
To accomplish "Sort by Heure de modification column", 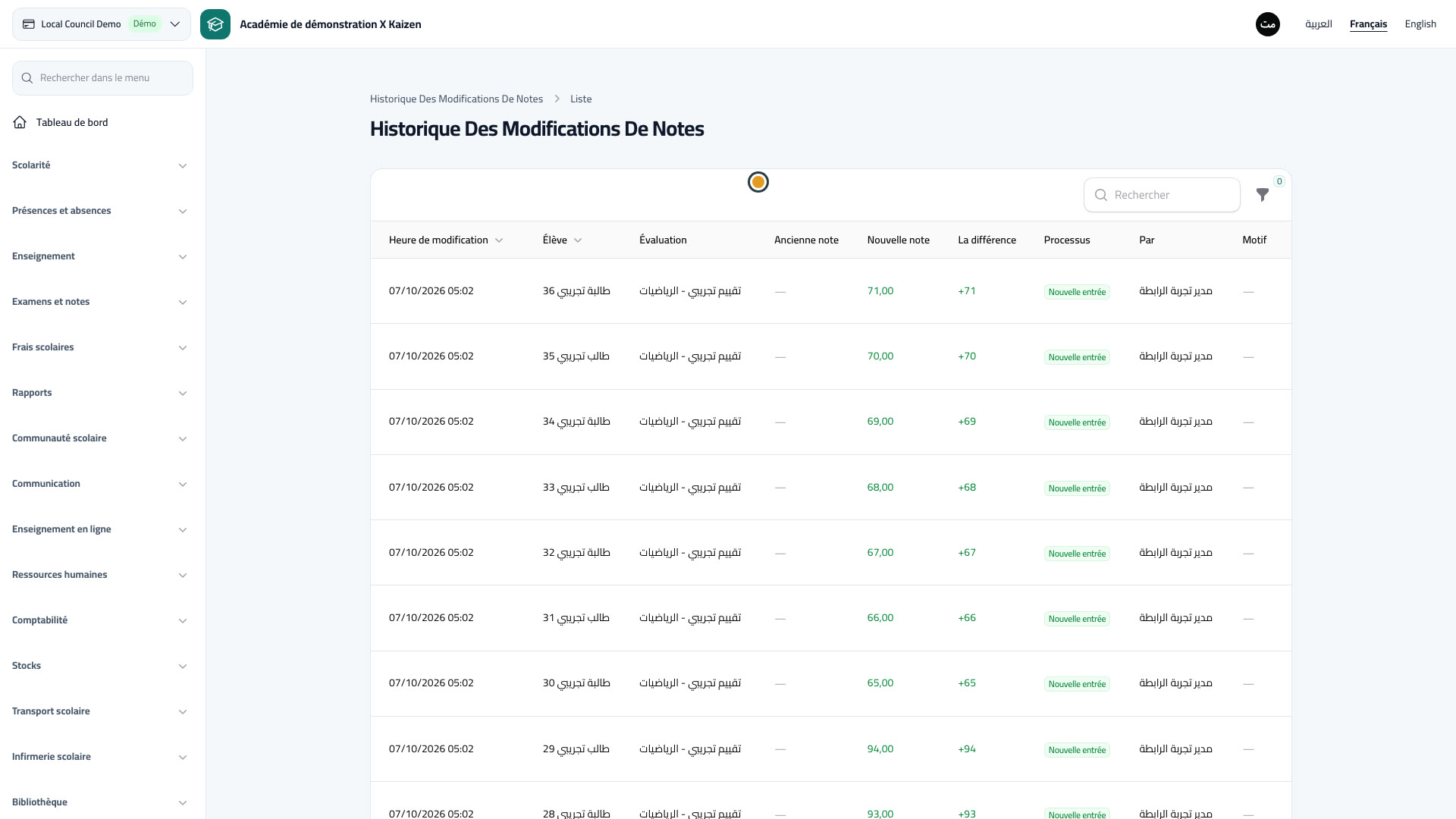I will [x=446, y=240].
